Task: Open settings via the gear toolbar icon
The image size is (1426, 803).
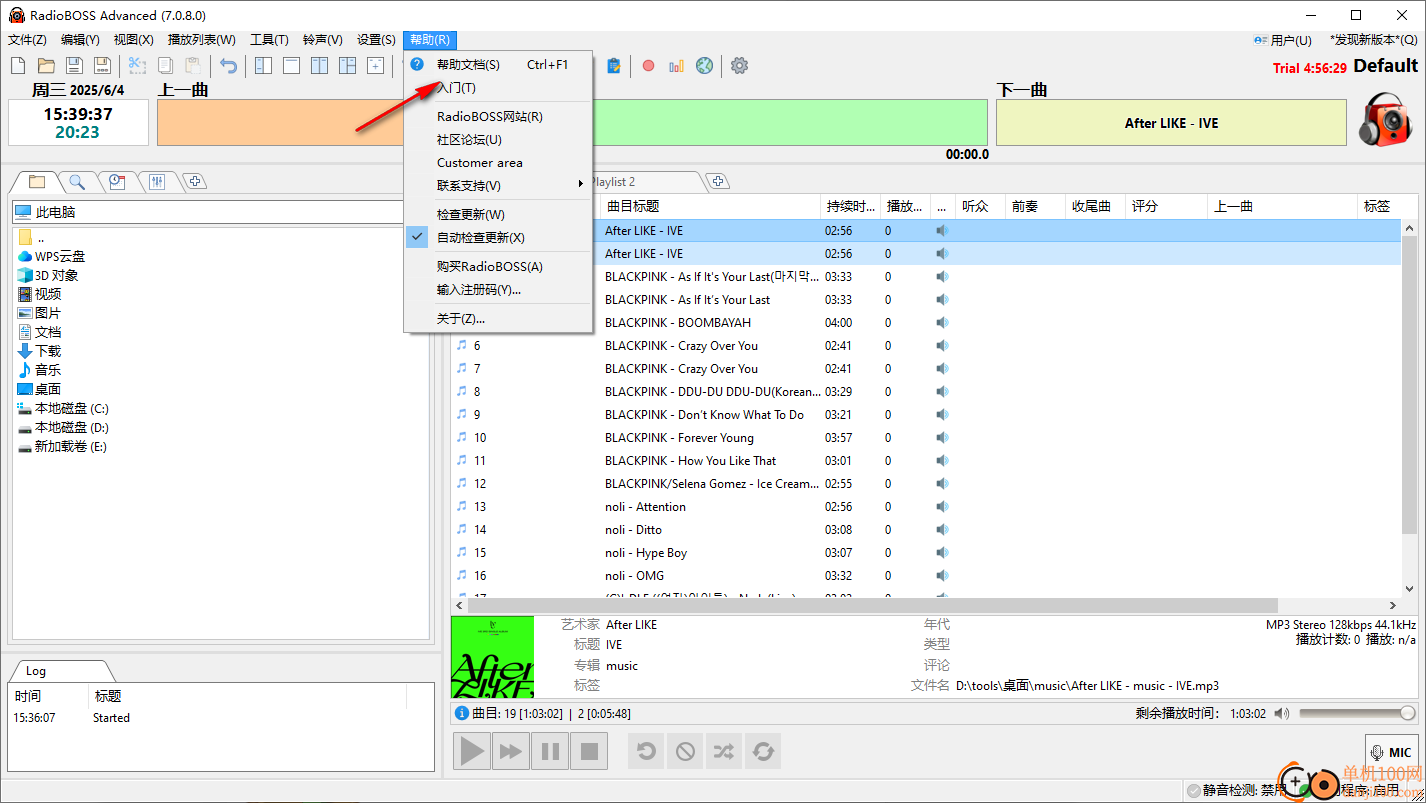Action: coord(739,66)
